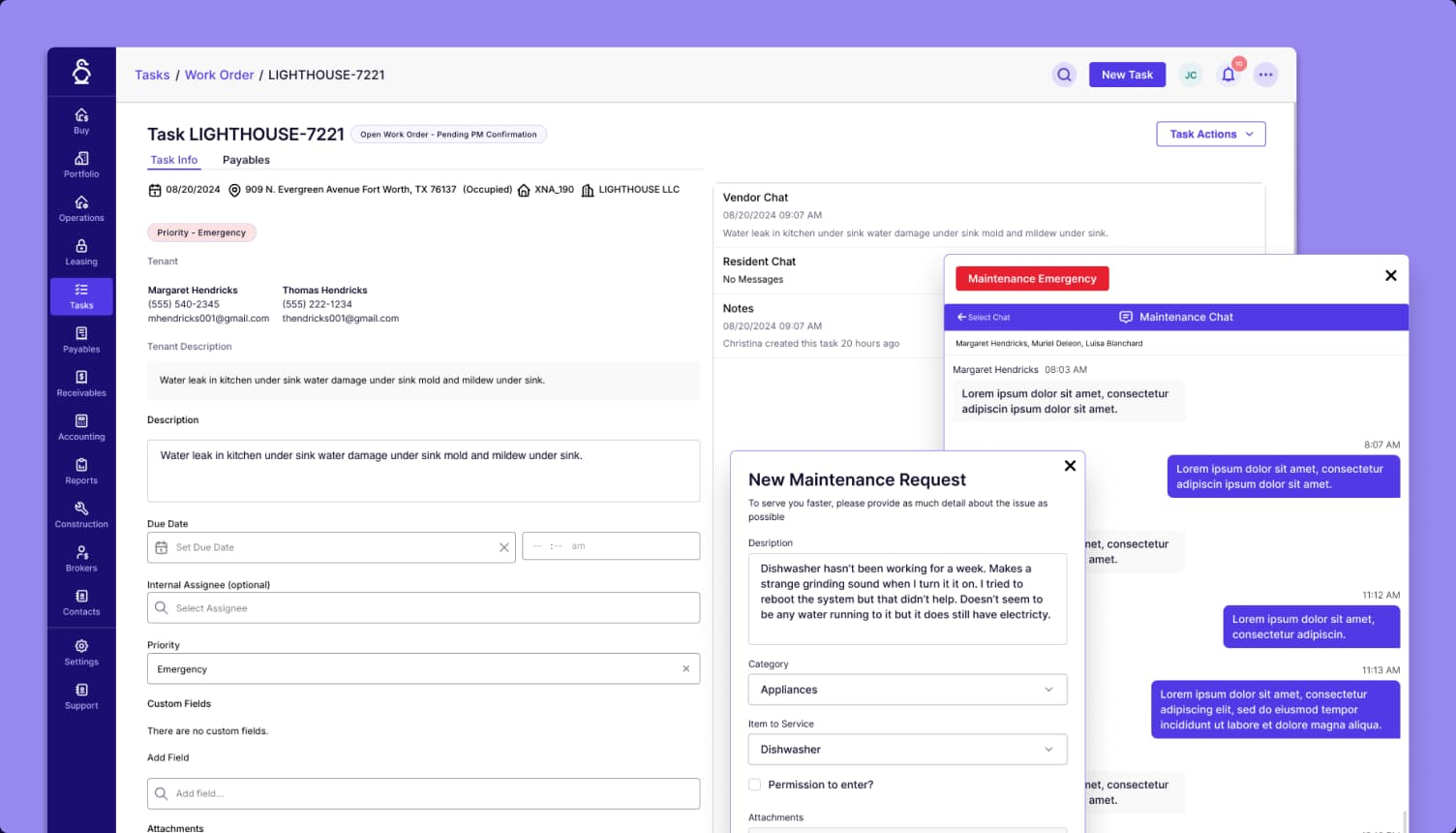The height and width of the screenshot is (833, 1456).
Task: Click the New Task button
Action: tap(1127, 74)
